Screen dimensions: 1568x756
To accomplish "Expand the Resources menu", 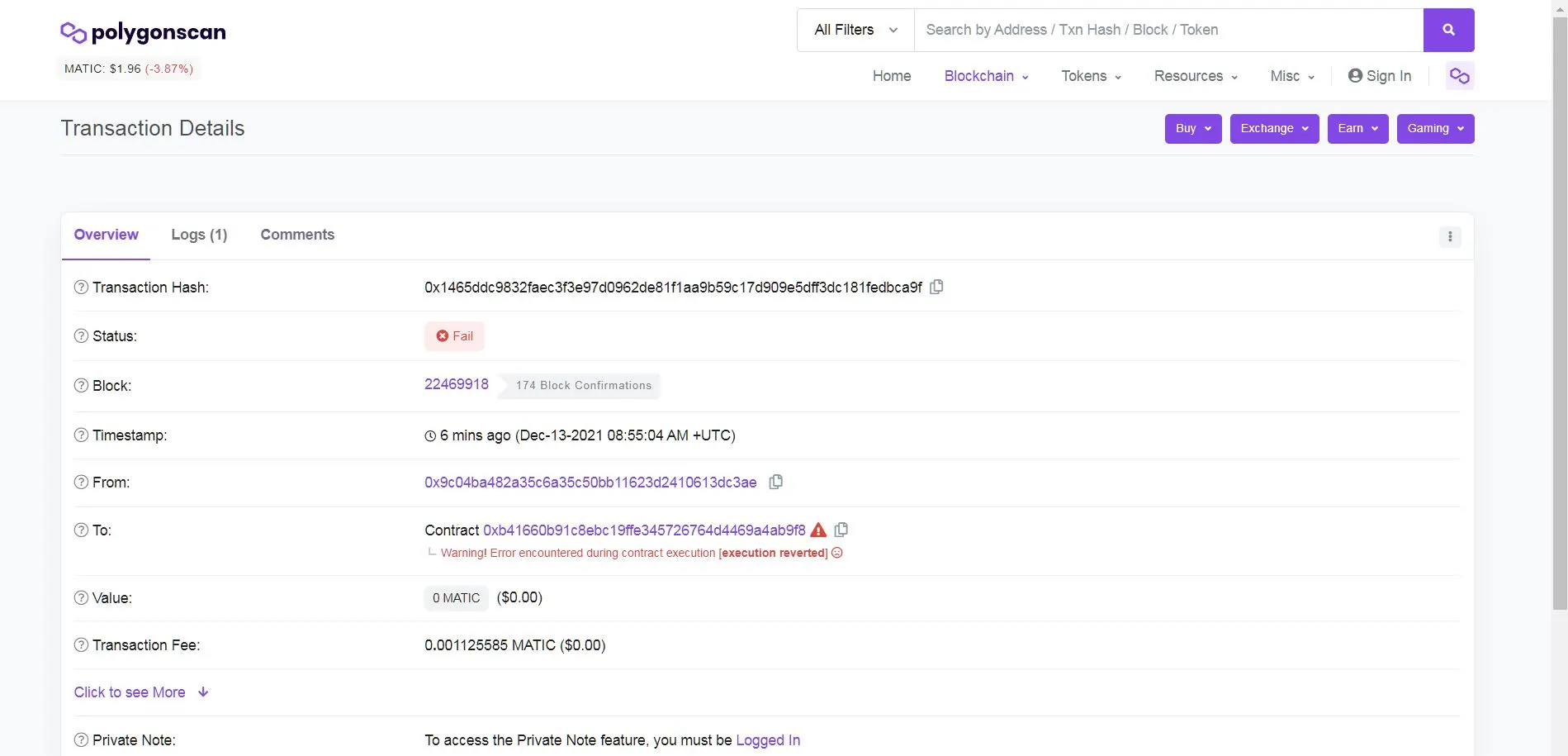I will [x=1196, y=76].
